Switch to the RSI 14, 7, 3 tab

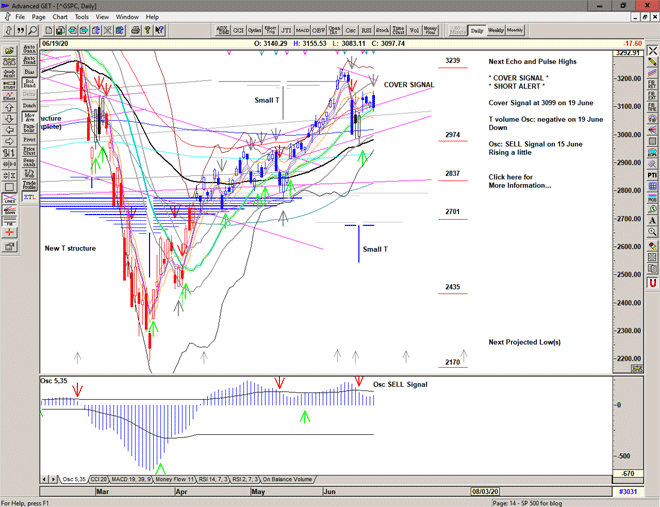pyautogui.click(x=213, y=479)
